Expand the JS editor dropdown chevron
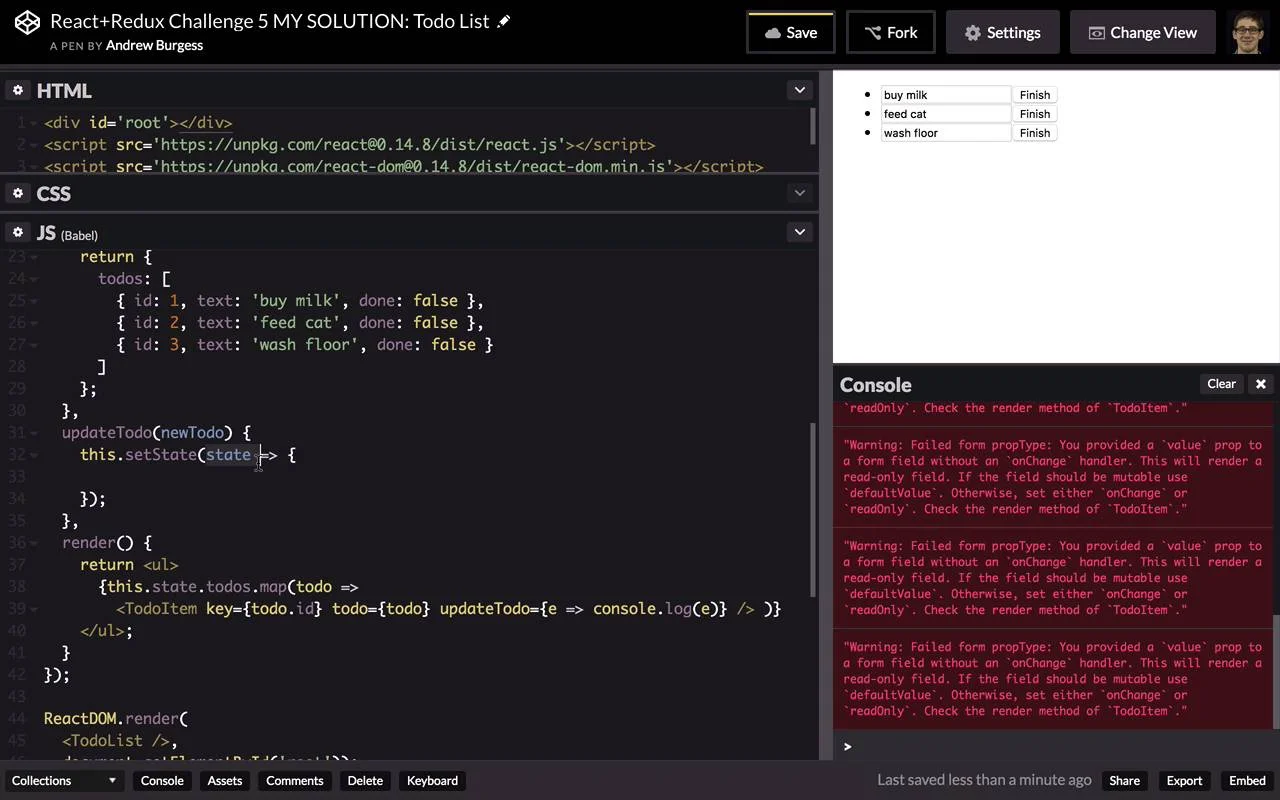This screenshot has width=1280, height=800. (800, 232)
